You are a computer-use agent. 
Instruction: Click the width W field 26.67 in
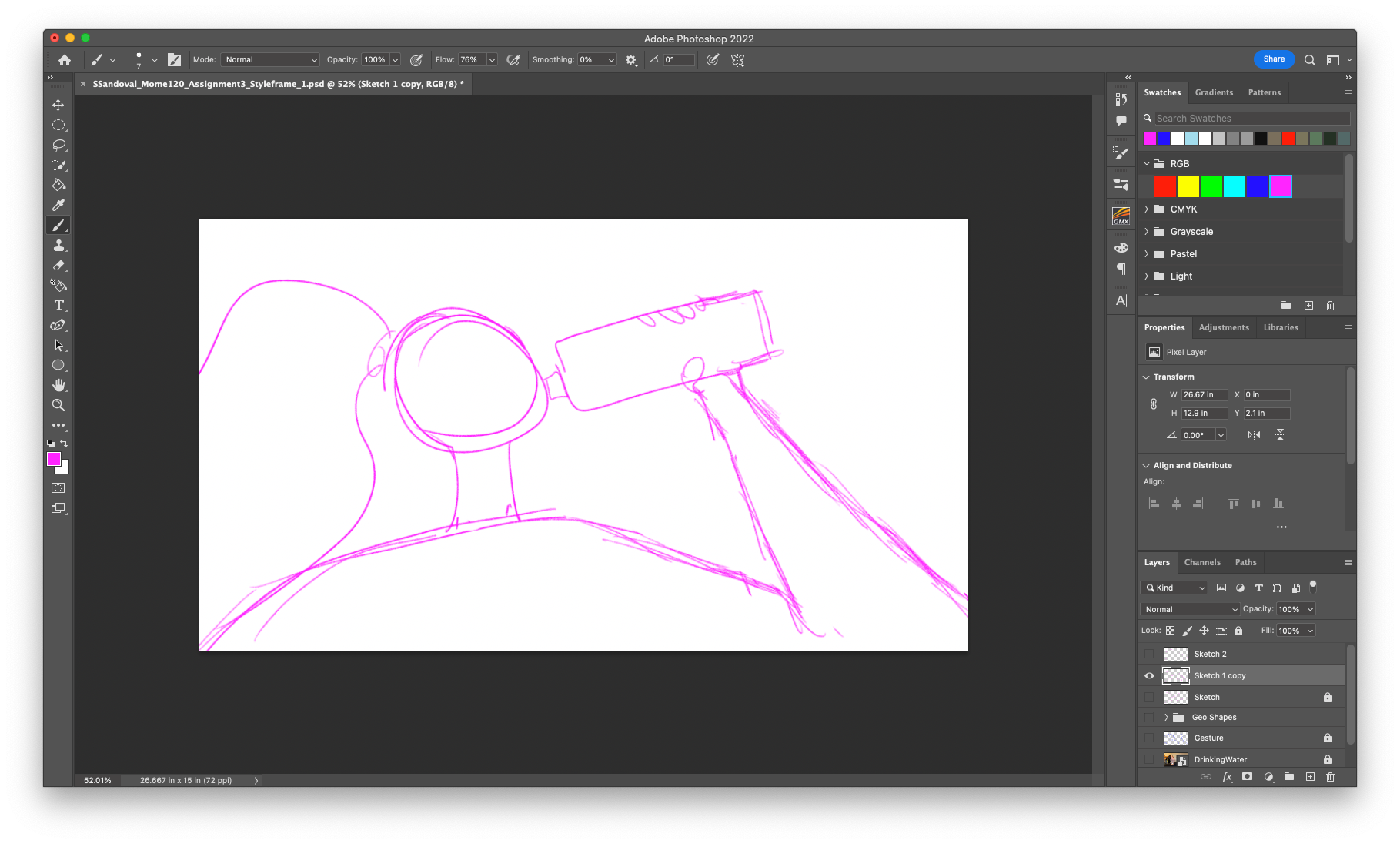(1205, 395)
